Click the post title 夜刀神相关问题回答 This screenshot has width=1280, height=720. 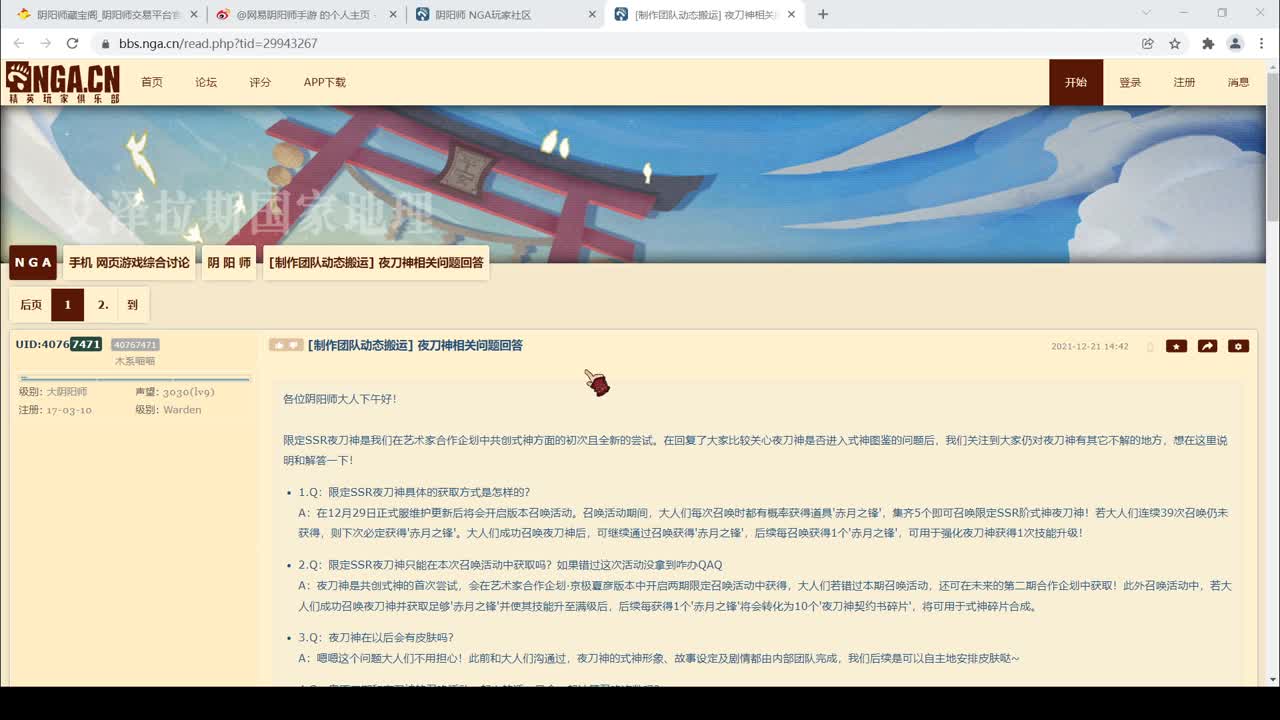[x=415, y=345]
